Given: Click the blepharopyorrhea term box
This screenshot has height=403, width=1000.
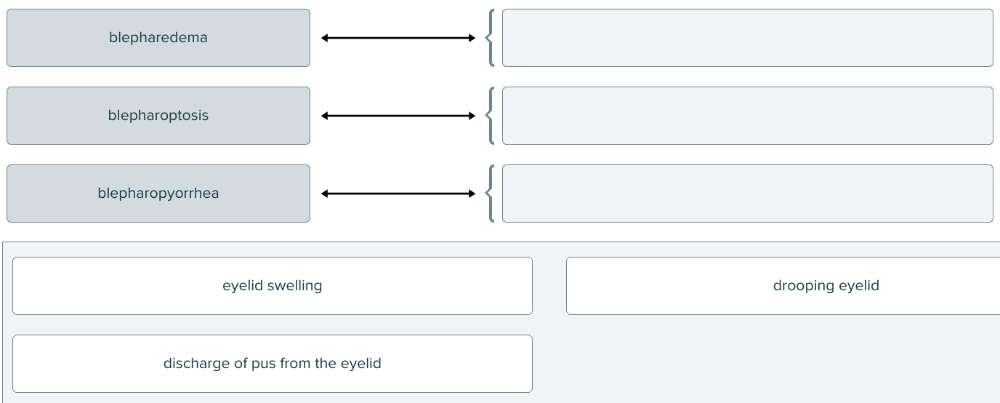Looking at the screenshot, I should point(158,193).
